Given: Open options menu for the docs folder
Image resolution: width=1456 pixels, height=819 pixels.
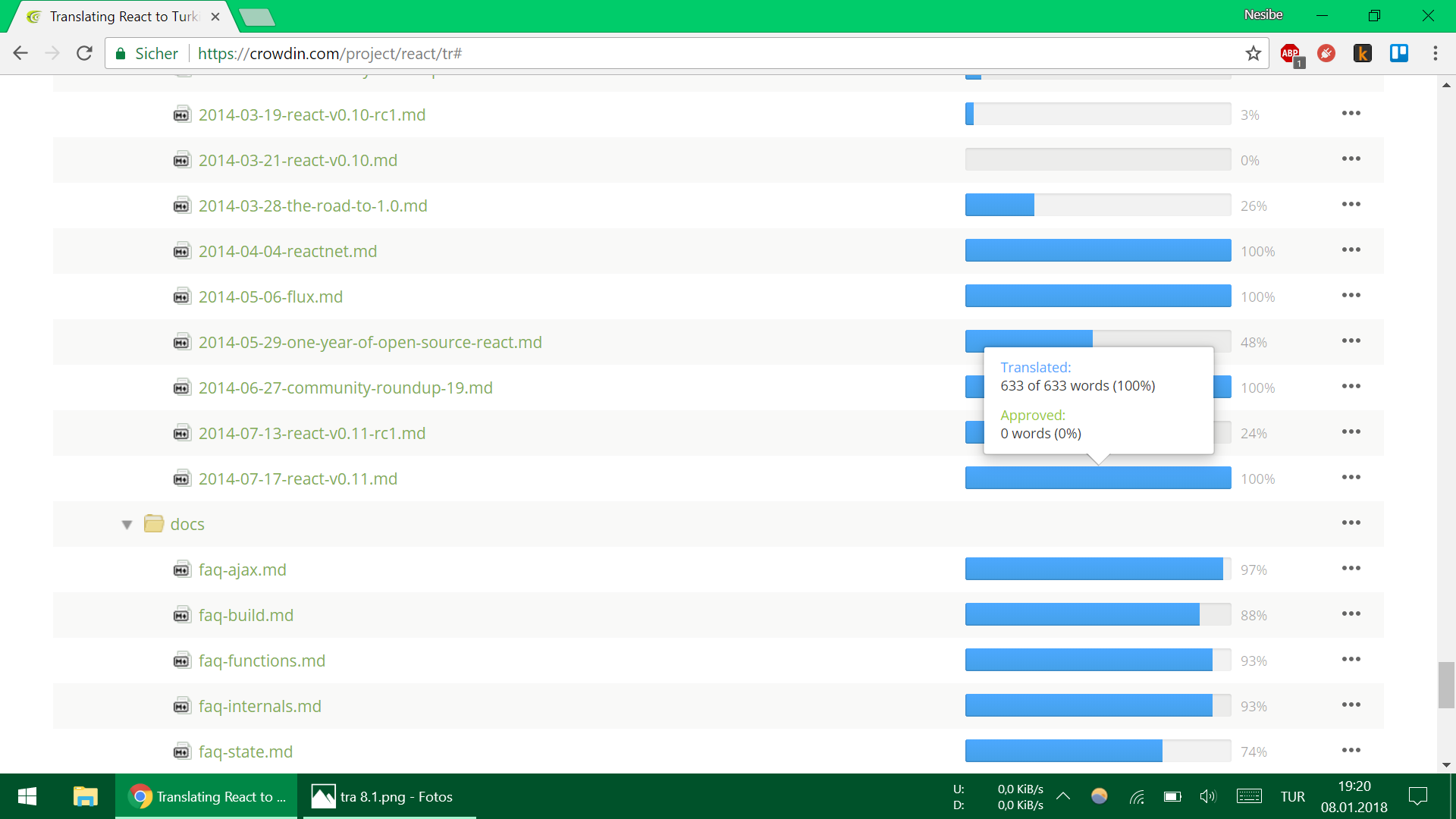Looking at the screenshot, I should pos(1351,523).
